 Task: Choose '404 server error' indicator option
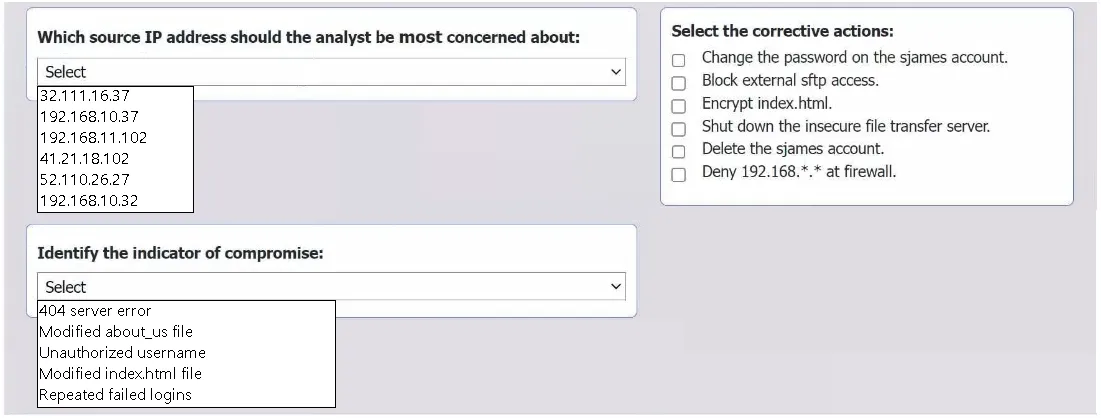187,311
